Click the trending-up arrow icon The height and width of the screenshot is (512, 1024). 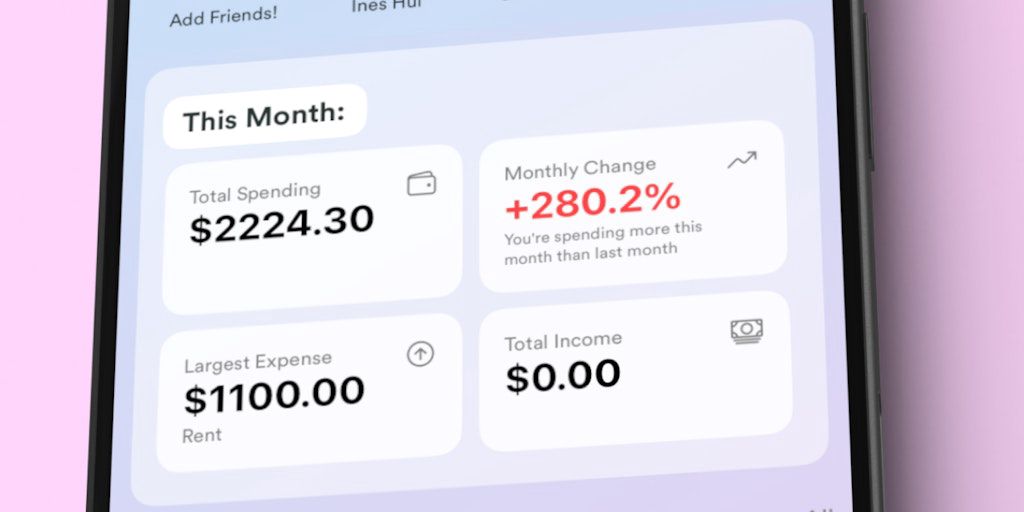pos(742,160)
